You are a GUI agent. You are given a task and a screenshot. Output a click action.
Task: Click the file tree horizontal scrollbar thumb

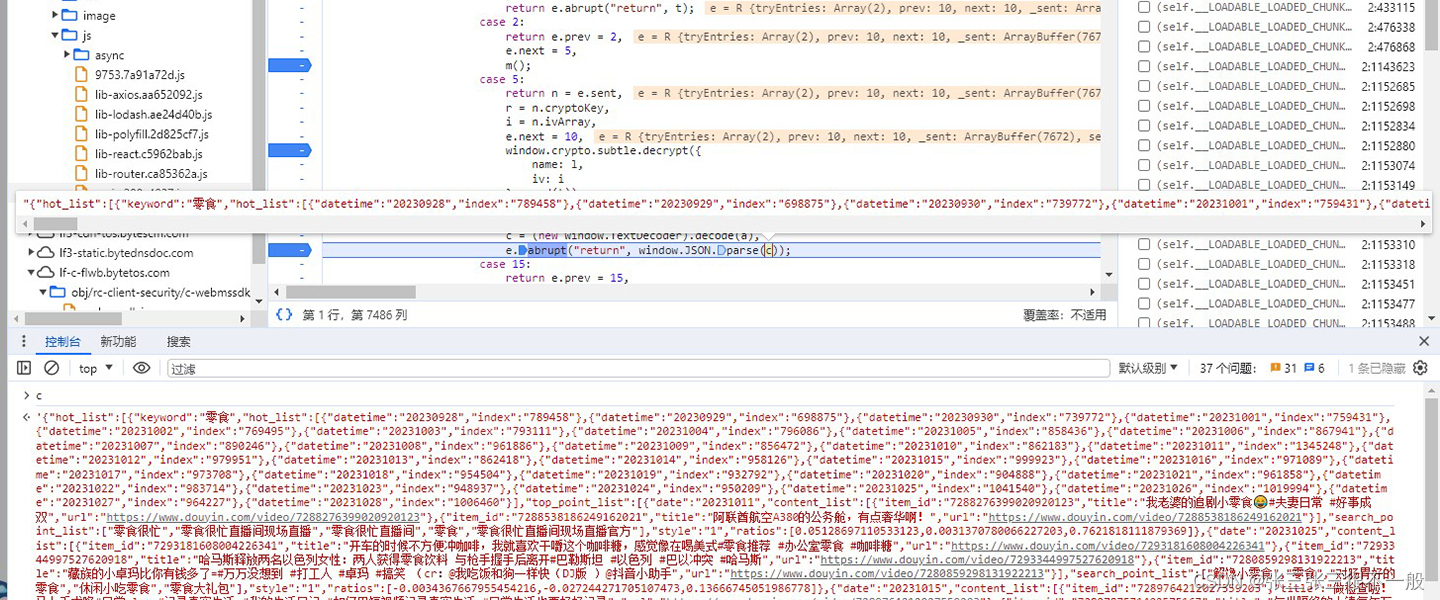click(x=75, y=318)
